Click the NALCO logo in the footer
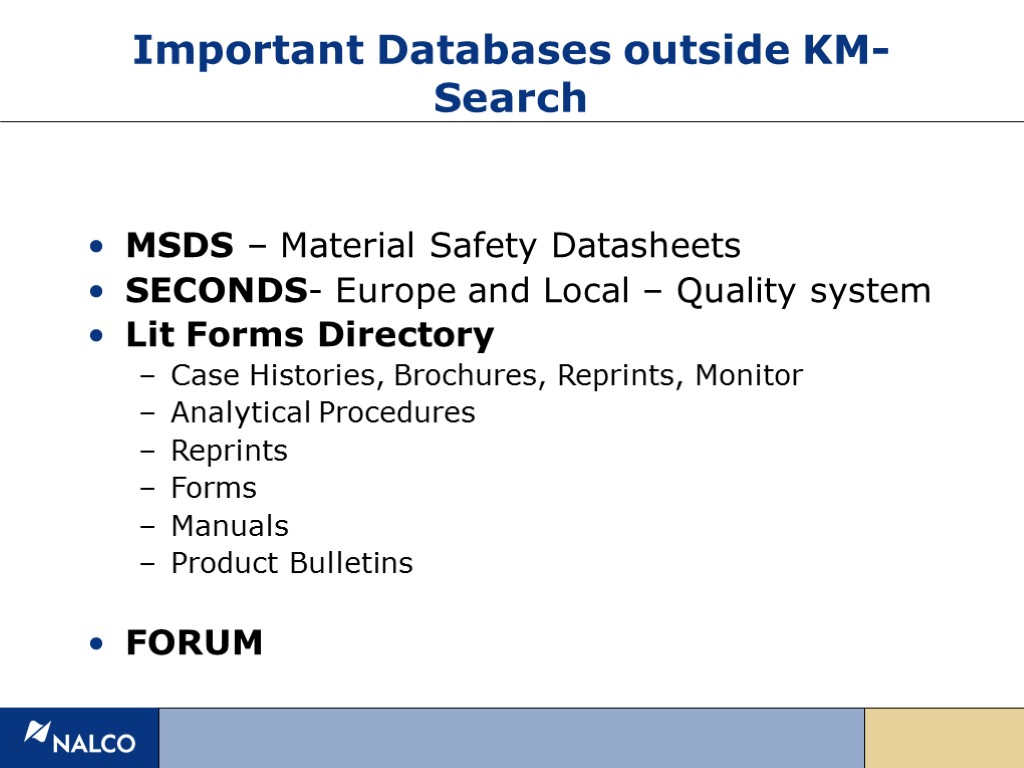1024x768 pixels. [80, 738]
